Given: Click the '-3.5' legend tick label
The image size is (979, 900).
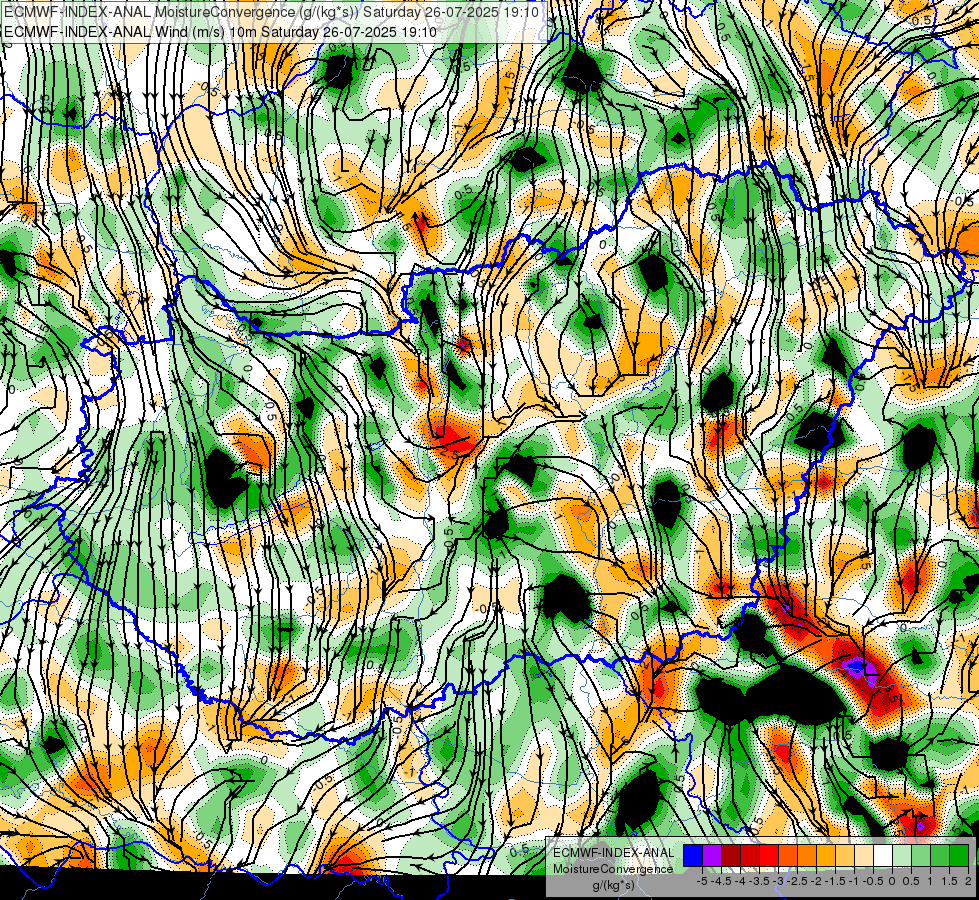Looking at the screenshot, I should (x=759, y=881).
